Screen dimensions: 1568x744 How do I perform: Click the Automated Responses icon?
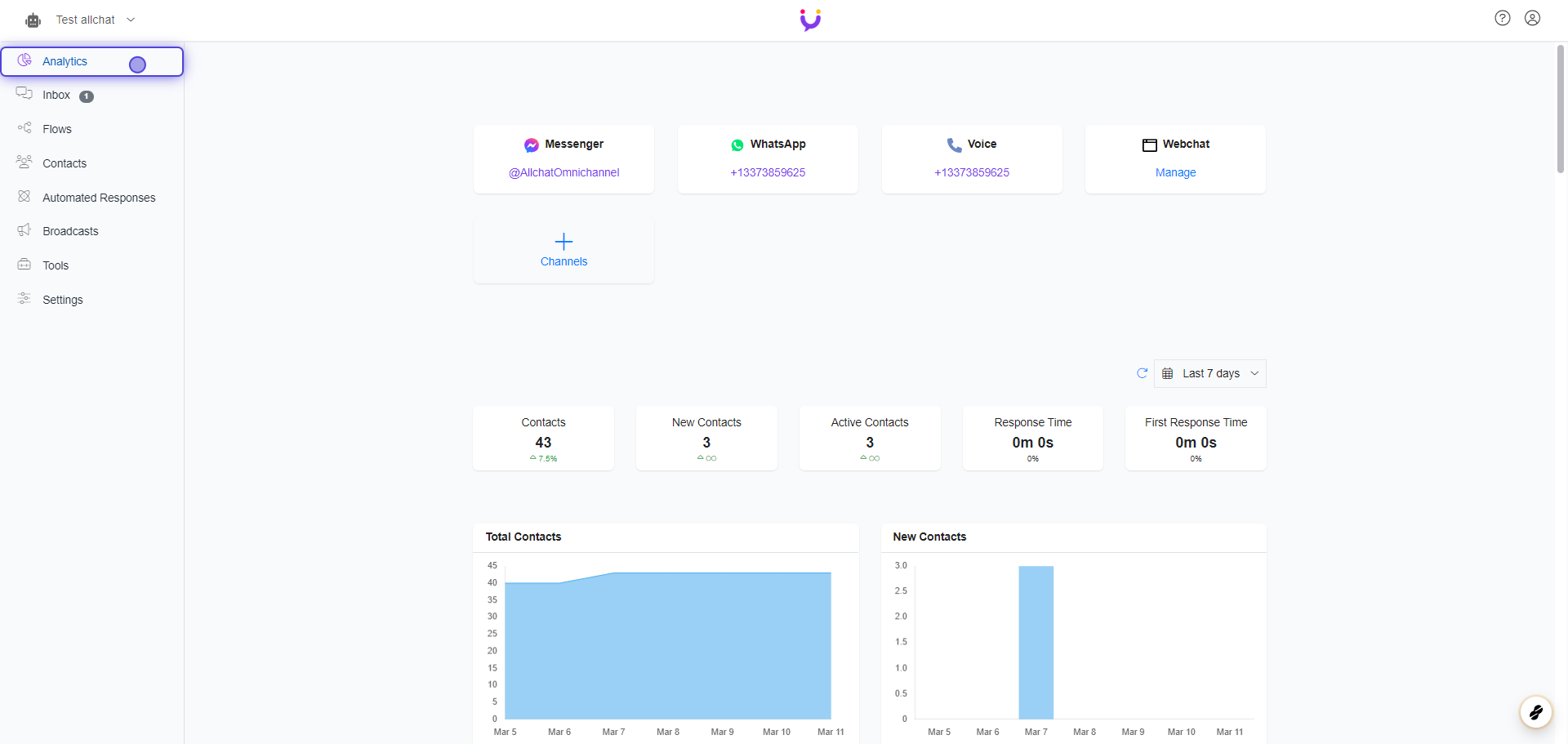click(24, 197)
